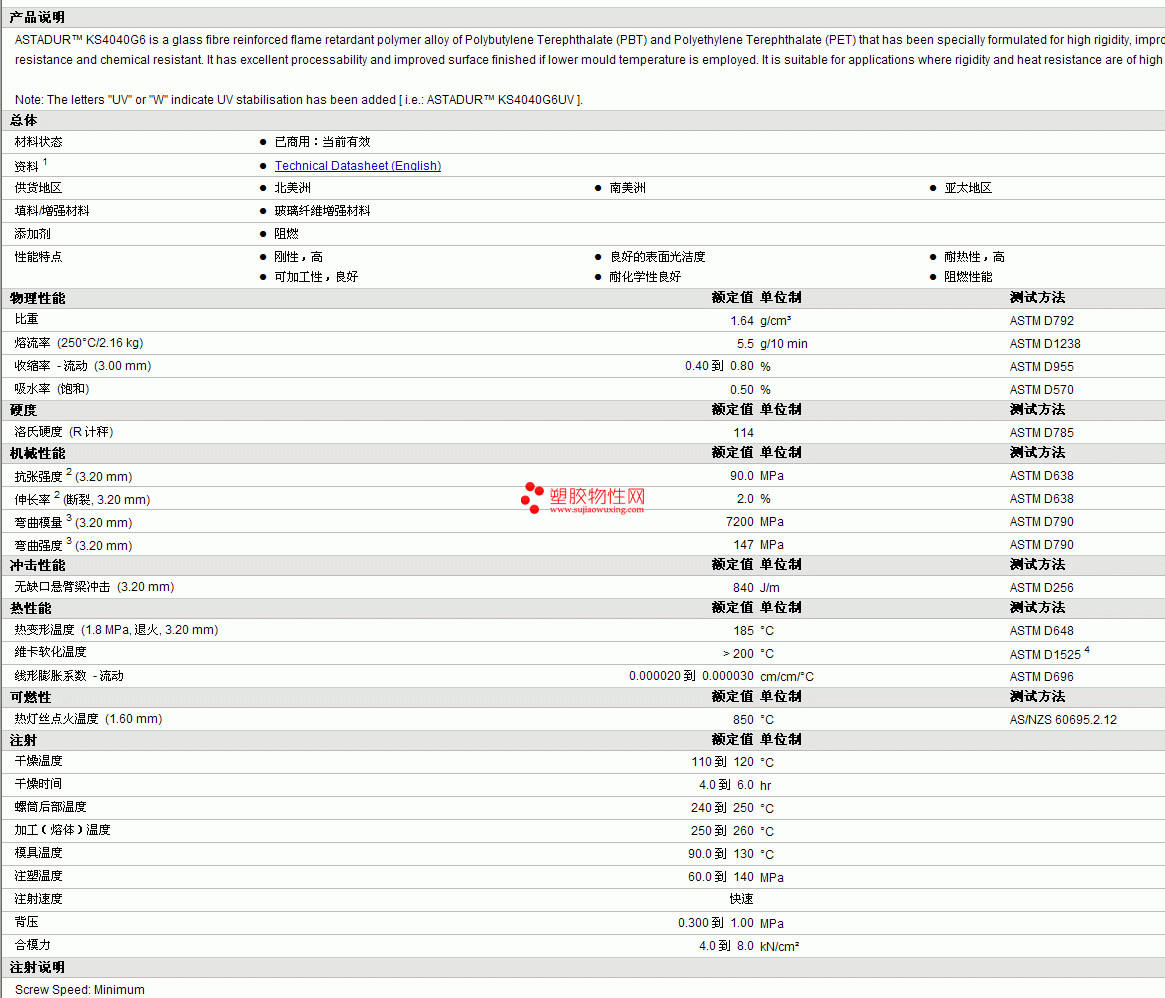Screen dimensions: 1165x998
Task: Select the tensile strength value 90.0
Action: click(741, 476)
